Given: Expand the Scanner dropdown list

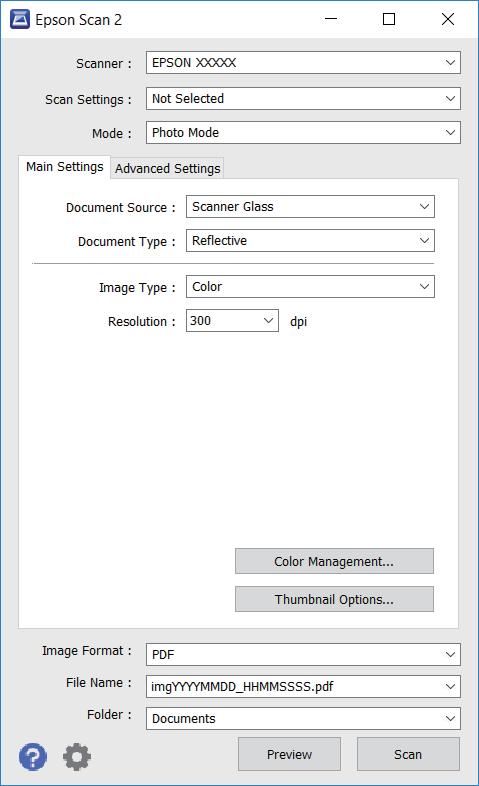Looking at the screenshot, I should pos(303,63).
